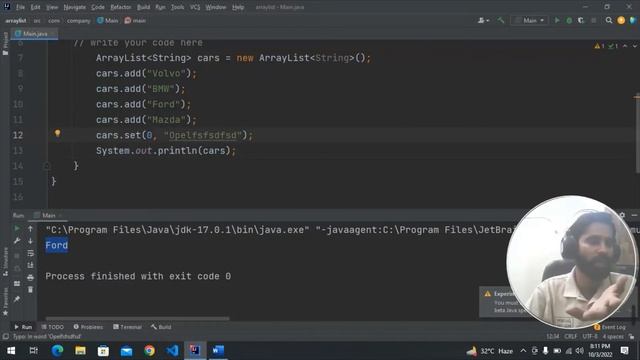
Task: Show quick-fix bulb on line 12
Action: pos(58,133)
